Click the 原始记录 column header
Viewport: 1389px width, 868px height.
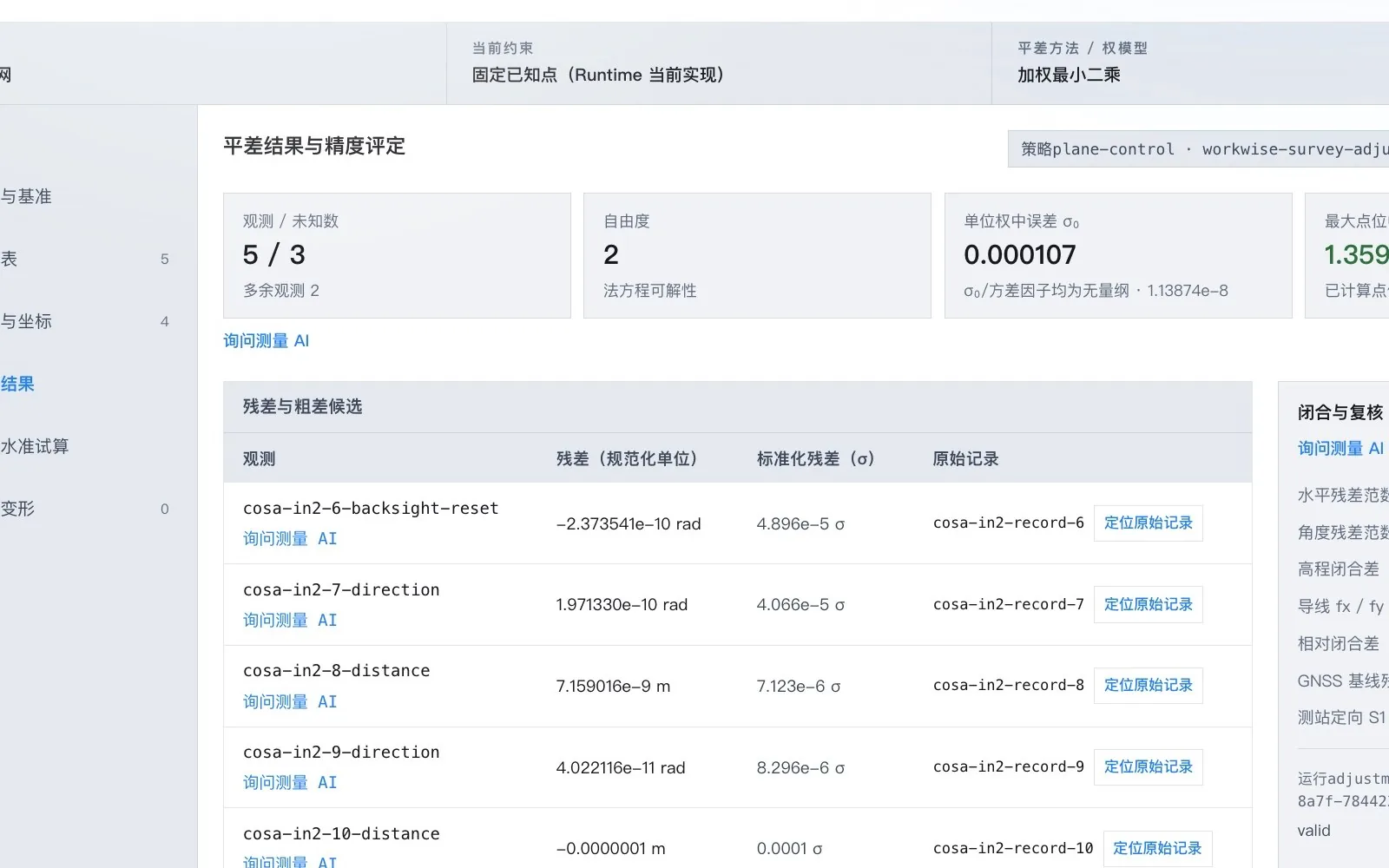[965, 458]
